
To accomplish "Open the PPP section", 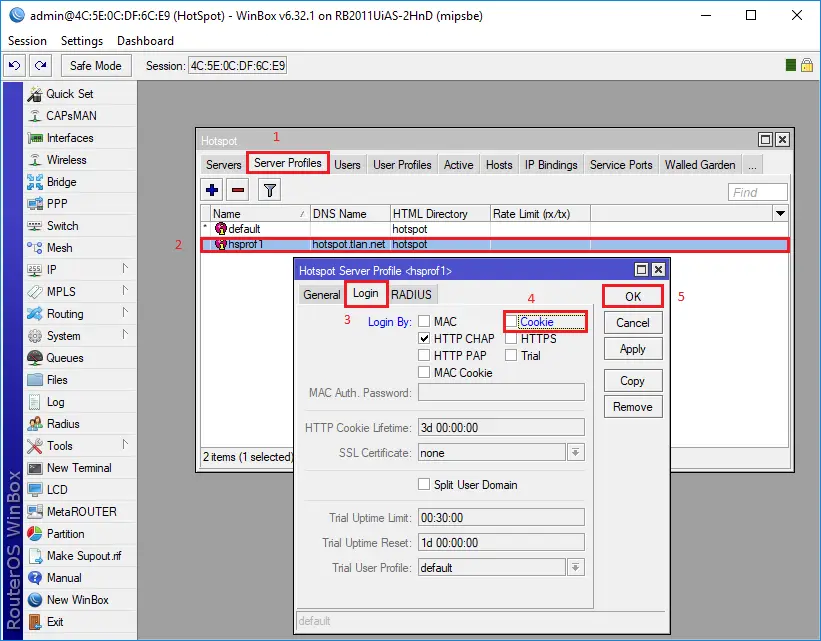I will [x=57, y=204].
